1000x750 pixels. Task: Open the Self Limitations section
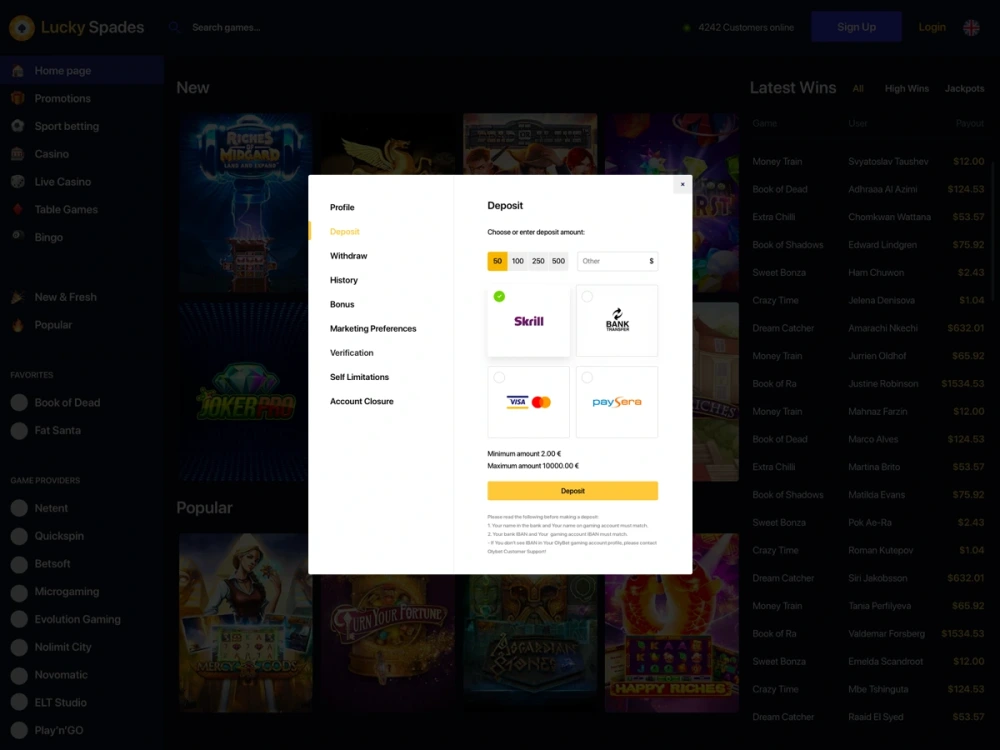[x=359, y=377]
